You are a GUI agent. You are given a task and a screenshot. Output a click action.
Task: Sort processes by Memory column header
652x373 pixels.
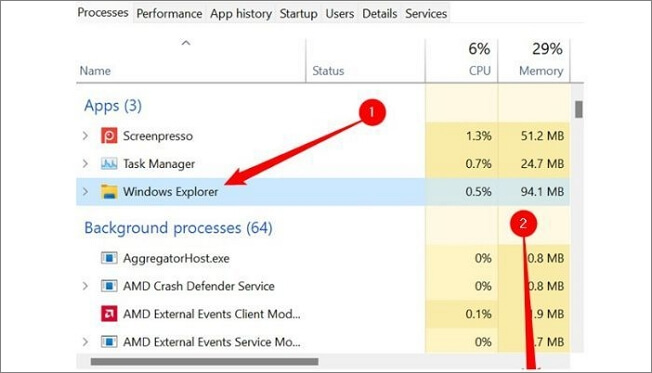(x=534, y=60)
